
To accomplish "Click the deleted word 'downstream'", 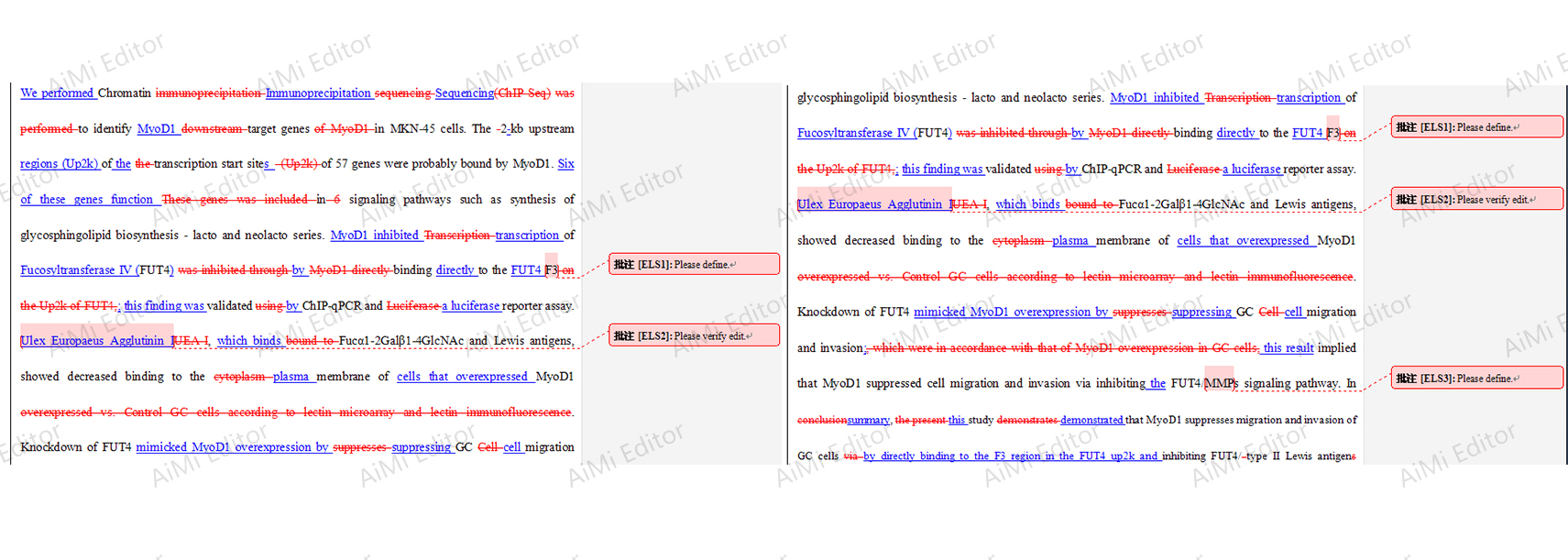I will pyautogui.click(x=212, y=128).
